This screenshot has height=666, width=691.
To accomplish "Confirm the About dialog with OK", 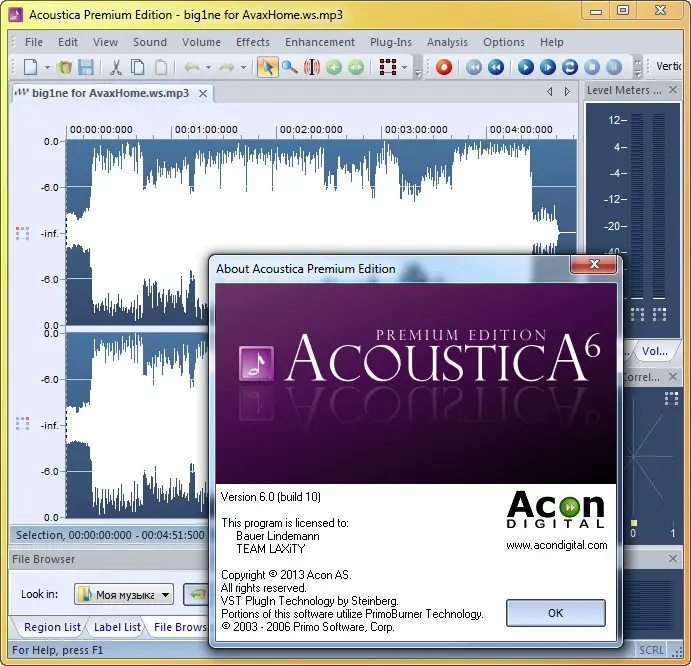I will pos(555,613).
